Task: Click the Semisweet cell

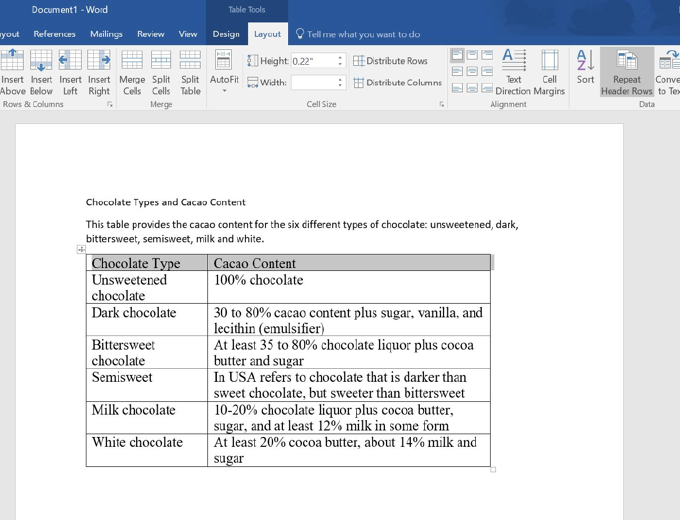Action: click(x=147, y=385)
